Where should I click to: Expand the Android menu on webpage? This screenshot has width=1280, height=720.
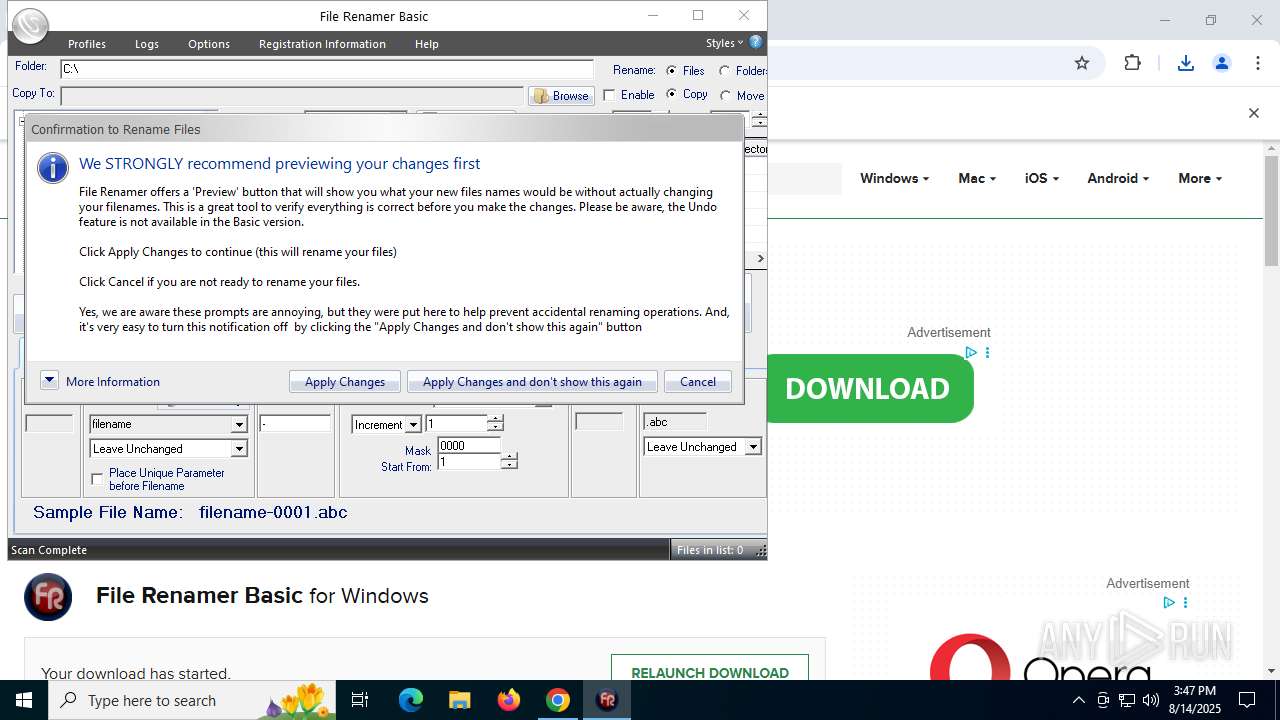click(1118, 178)
